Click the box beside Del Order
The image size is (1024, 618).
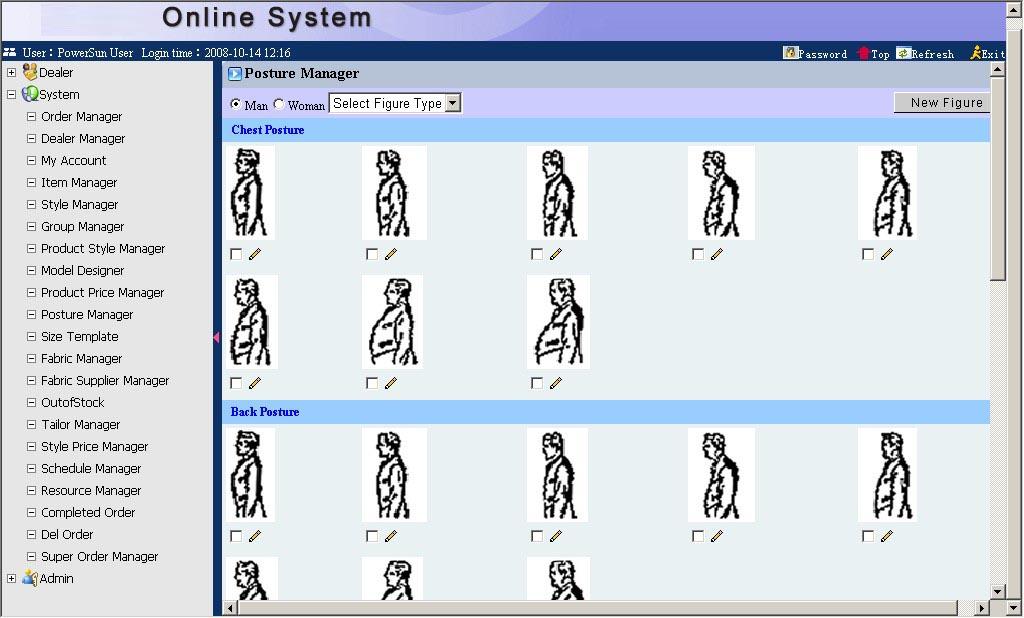[x=31, y=534]
